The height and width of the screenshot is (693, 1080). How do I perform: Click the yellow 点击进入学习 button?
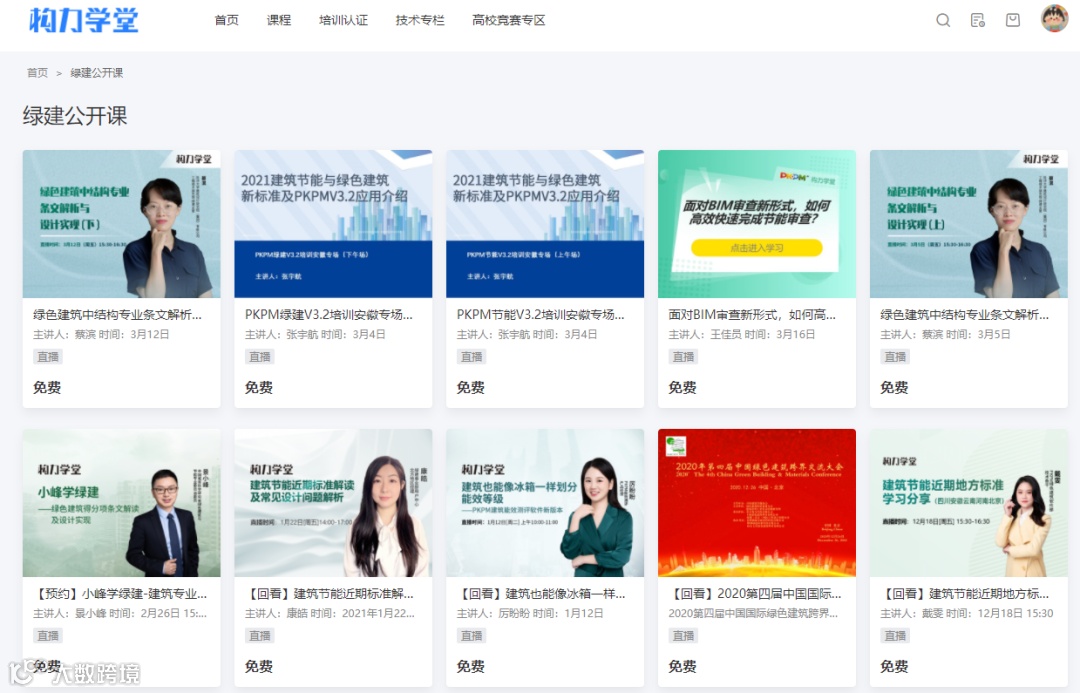click(x=757, y=248)
